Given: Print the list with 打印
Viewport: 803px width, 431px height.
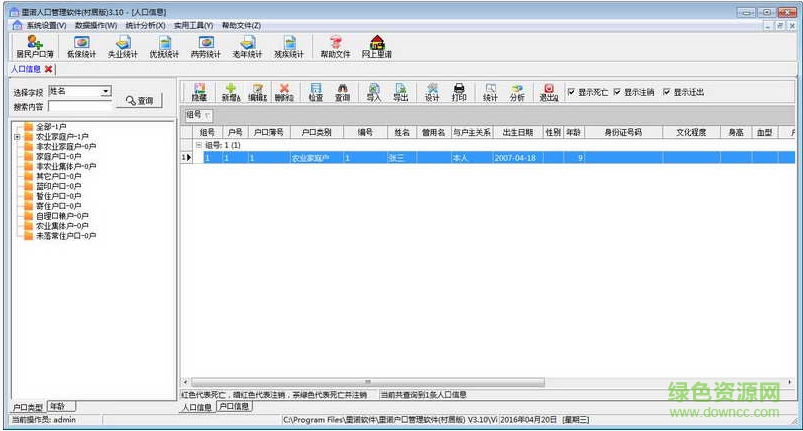Looking at the screenshot, I should coord(459,92).
